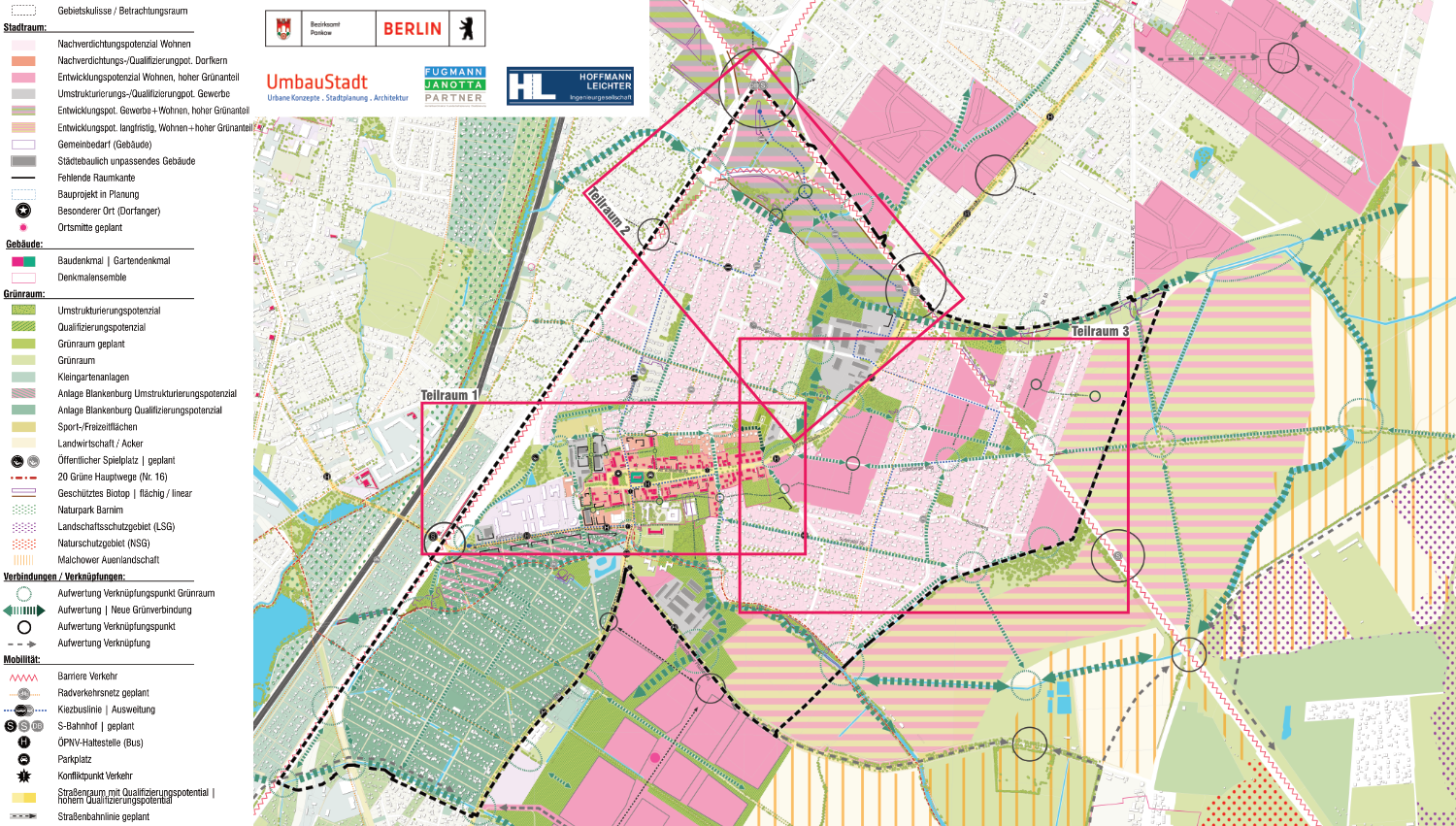1456x826 pixels.
Task: Select the Konfliktpunkt Verkehr legend symbol
Action: point(24,776)
